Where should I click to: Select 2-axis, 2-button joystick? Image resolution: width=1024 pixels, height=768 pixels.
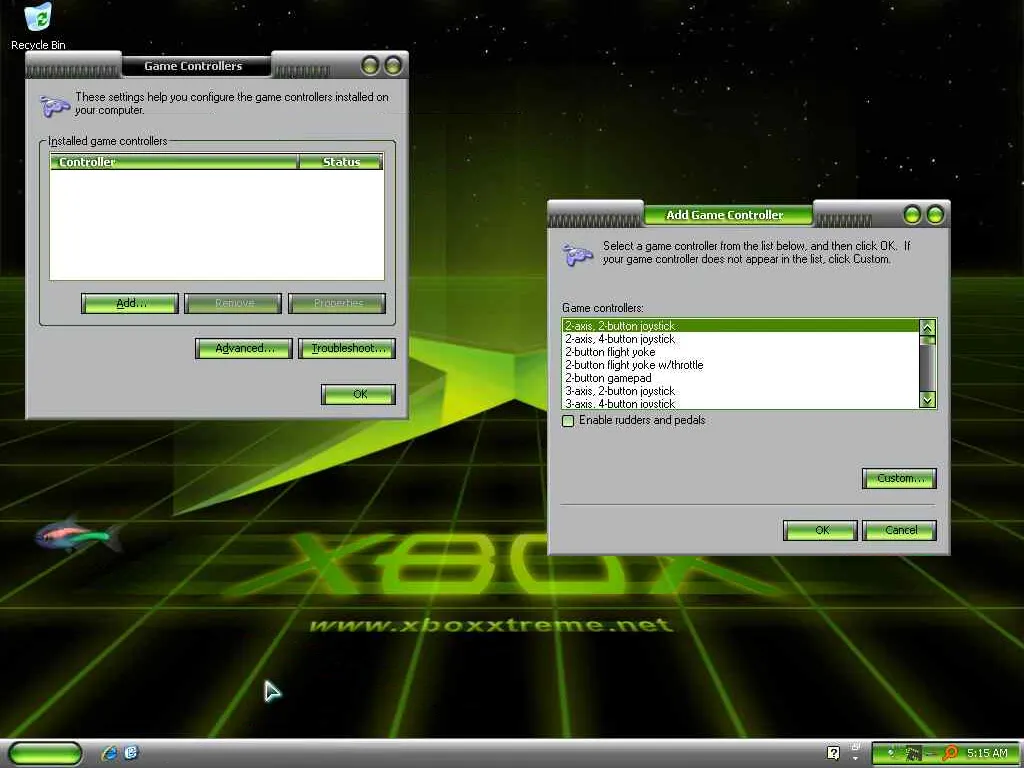click(741, 325)
